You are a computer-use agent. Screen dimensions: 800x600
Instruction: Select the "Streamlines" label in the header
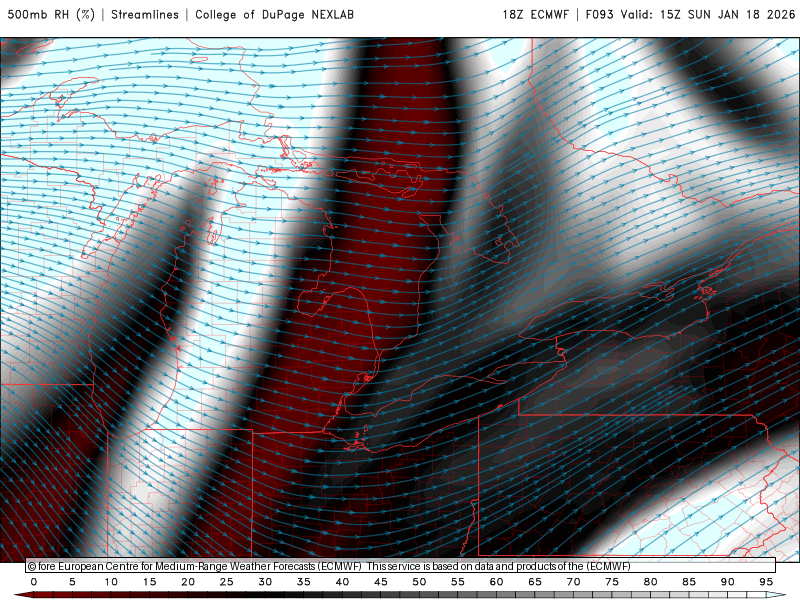[x=145, y=14]
